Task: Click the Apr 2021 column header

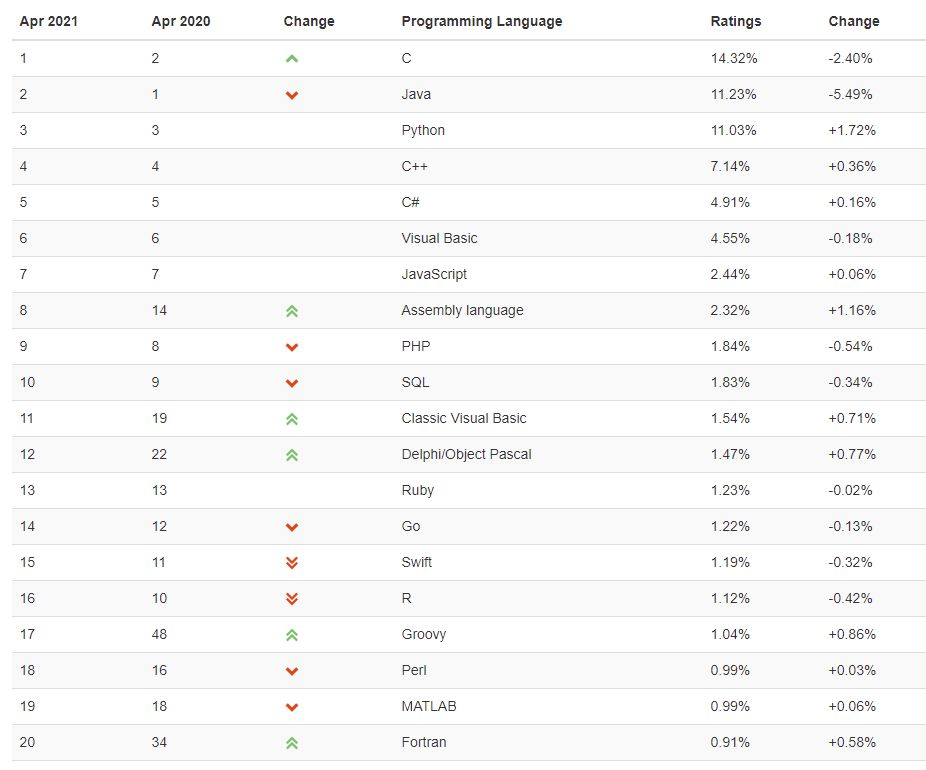Action: click(x=47, y=21)
